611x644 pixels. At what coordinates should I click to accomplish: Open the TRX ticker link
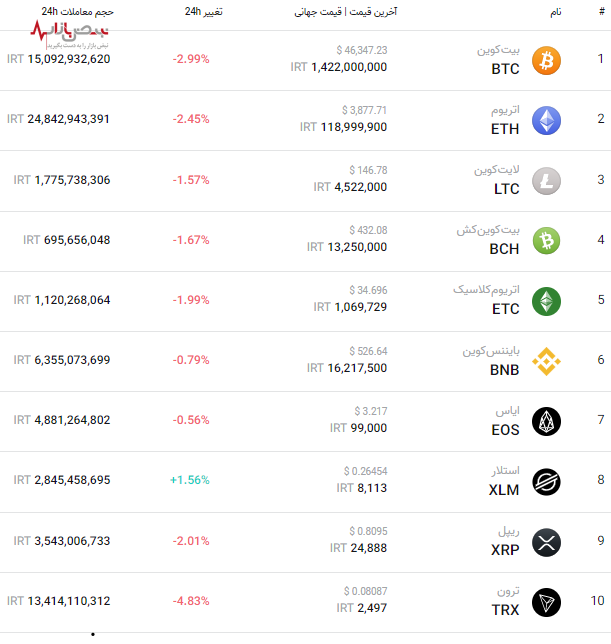coord(505,611)
